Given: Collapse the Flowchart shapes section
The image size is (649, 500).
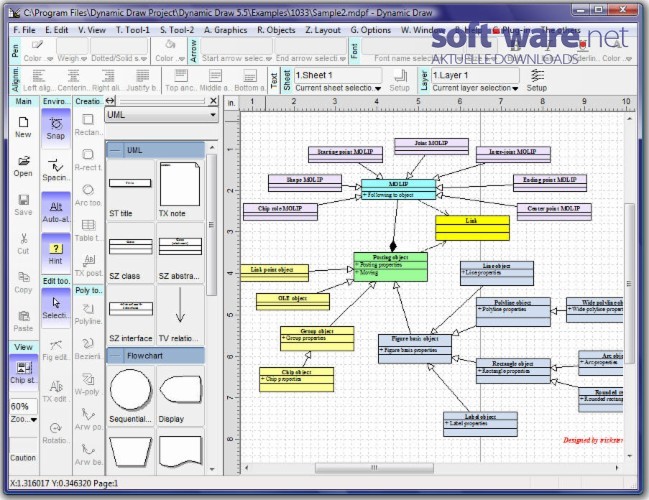Looking at the screenshot, I should click(115, 356).
